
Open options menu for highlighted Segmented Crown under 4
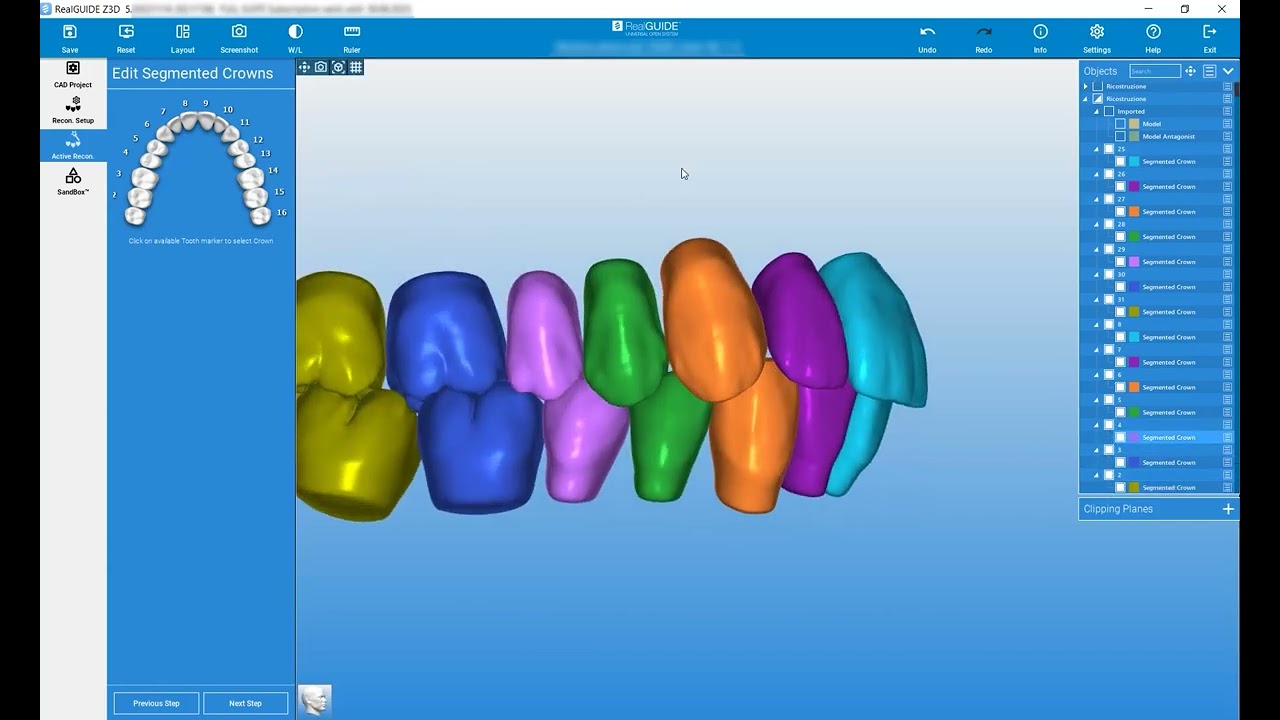tap(1227, 437)
